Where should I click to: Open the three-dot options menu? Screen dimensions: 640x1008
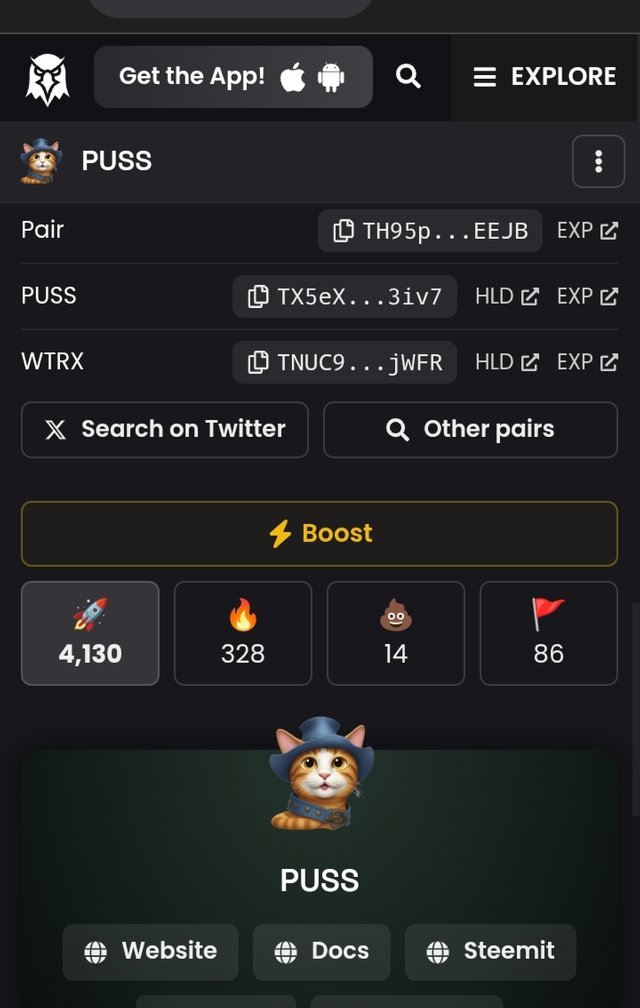click(x=598, y=161)
